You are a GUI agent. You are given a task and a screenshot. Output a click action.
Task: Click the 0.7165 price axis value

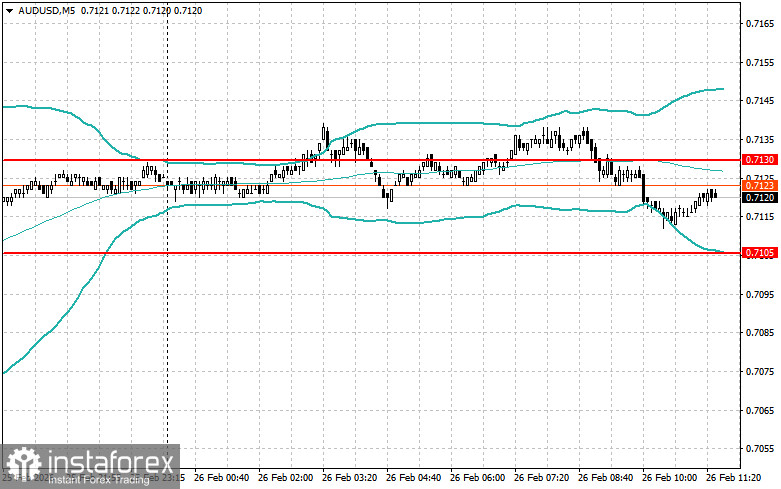point(760,23)
